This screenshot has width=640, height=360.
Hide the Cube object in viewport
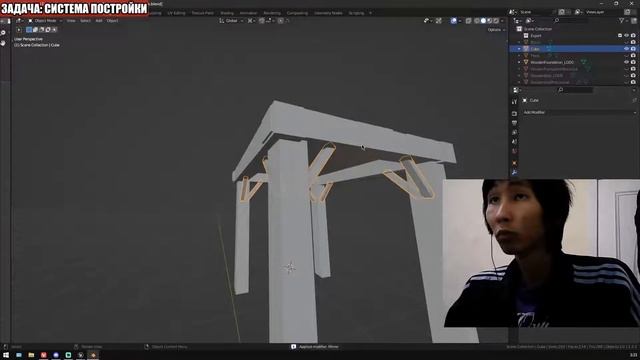(627, 49)
